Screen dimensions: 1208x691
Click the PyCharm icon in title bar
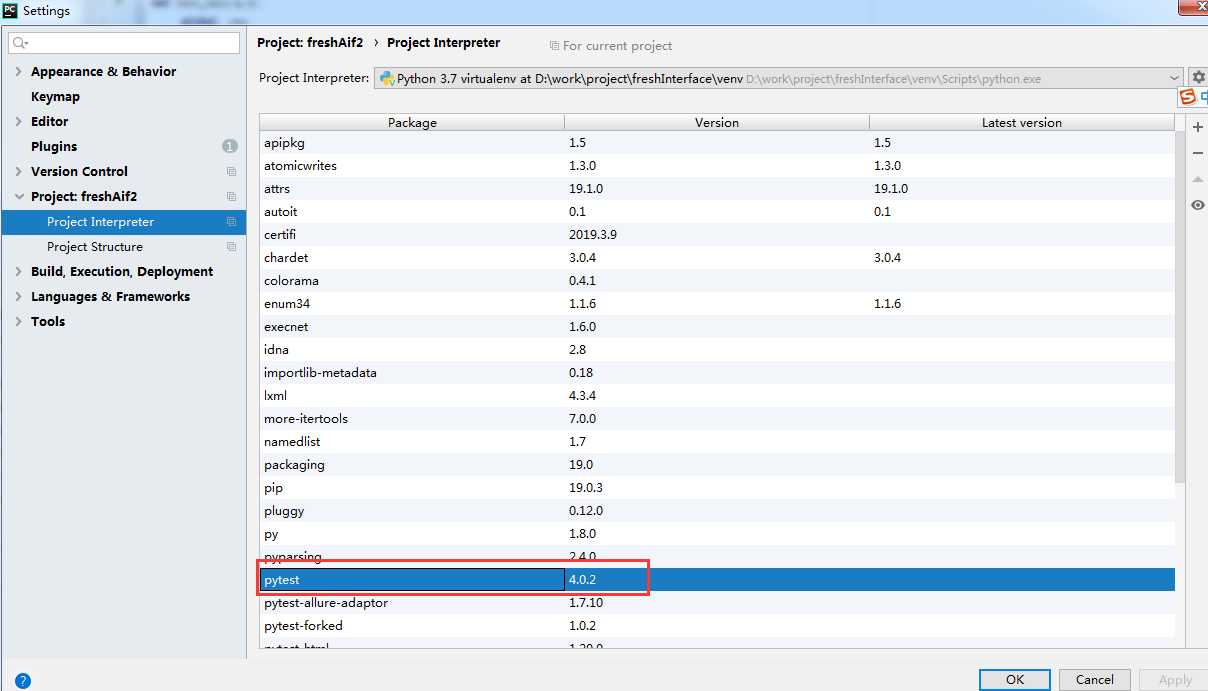click(11, 11)
